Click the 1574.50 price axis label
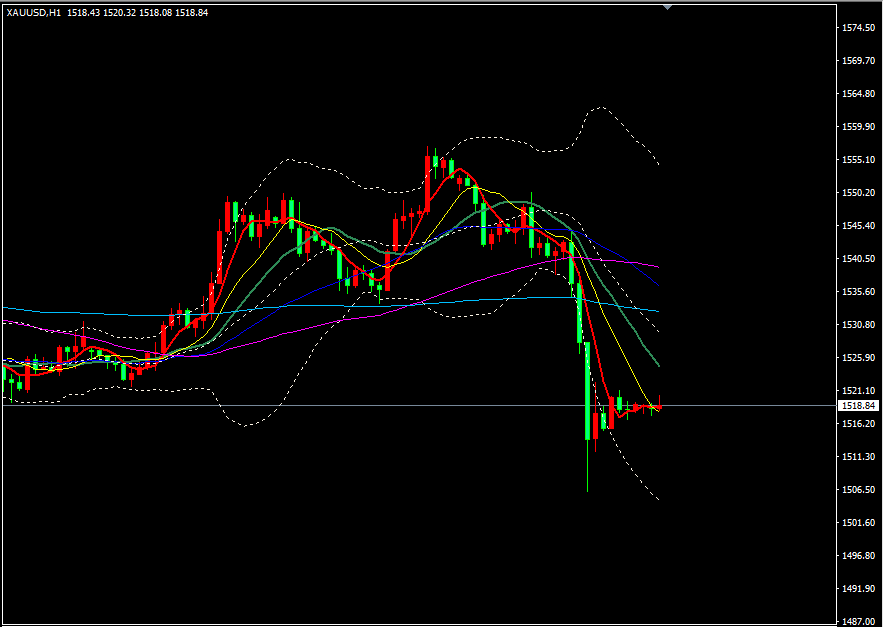This screenshot has width=883, height=627. coord(858,28)
